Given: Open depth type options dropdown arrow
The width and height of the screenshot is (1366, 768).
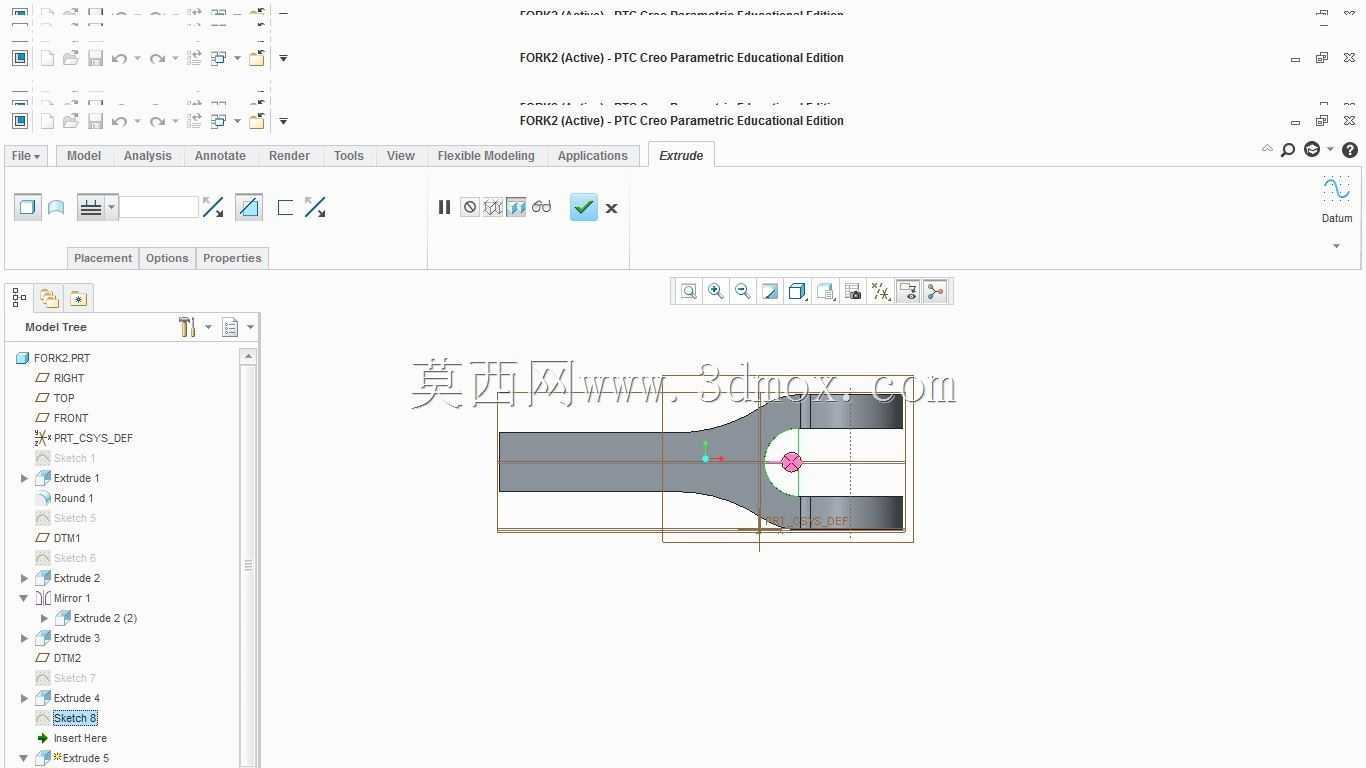Looking at the screenshot, I should pos(112,207).
